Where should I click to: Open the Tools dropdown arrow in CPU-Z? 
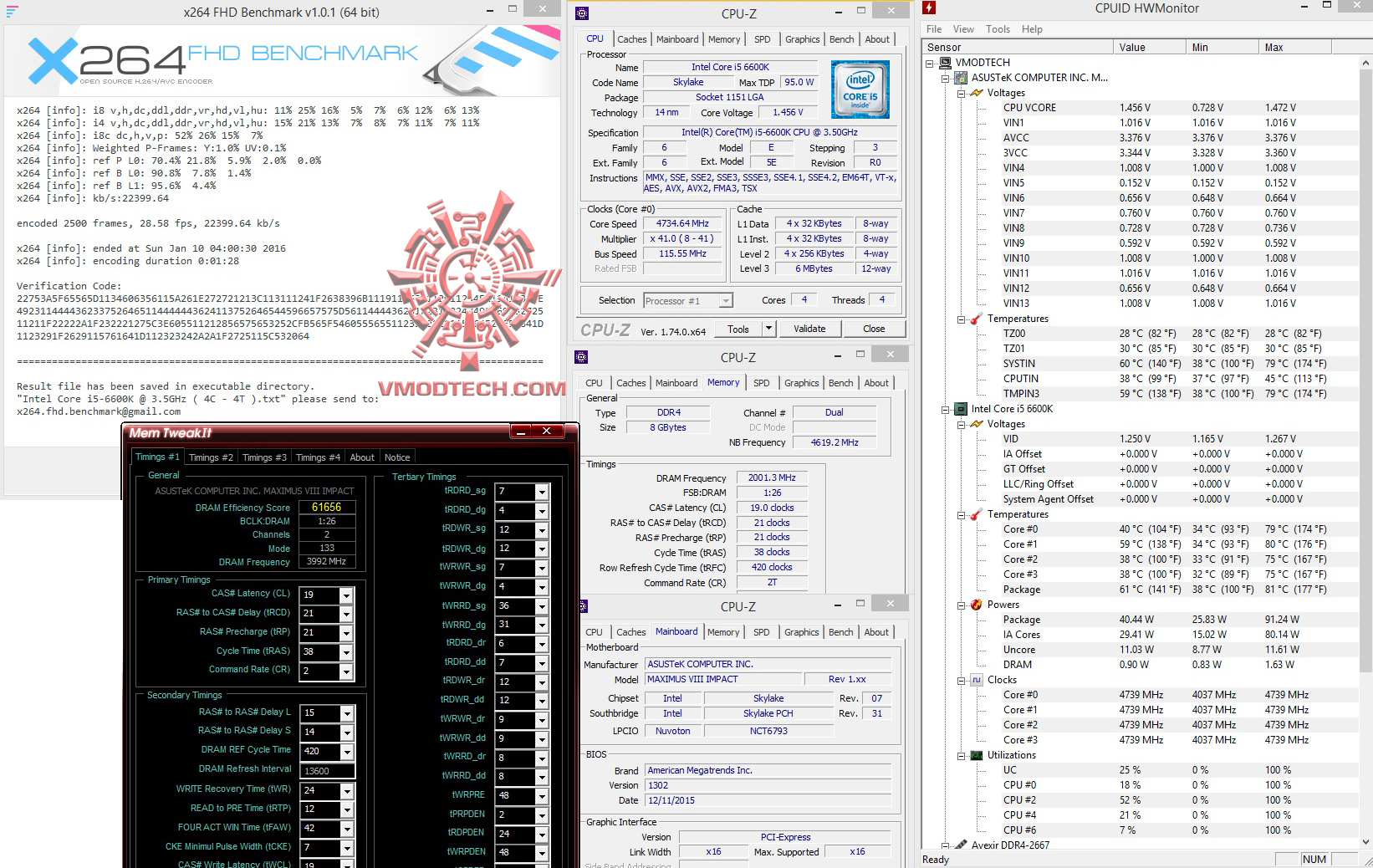pos(768,329)
